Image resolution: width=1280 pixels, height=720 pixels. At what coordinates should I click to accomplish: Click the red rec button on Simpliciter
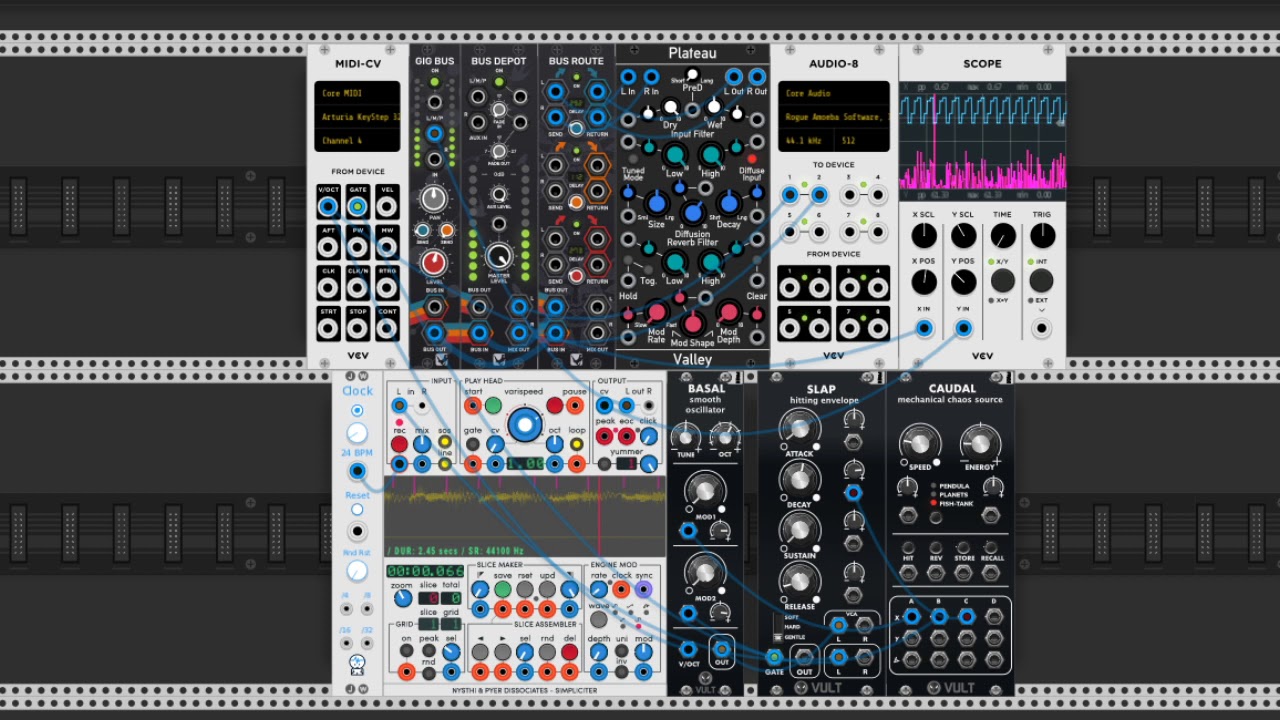pyautogui.click(x=399, y=443)
